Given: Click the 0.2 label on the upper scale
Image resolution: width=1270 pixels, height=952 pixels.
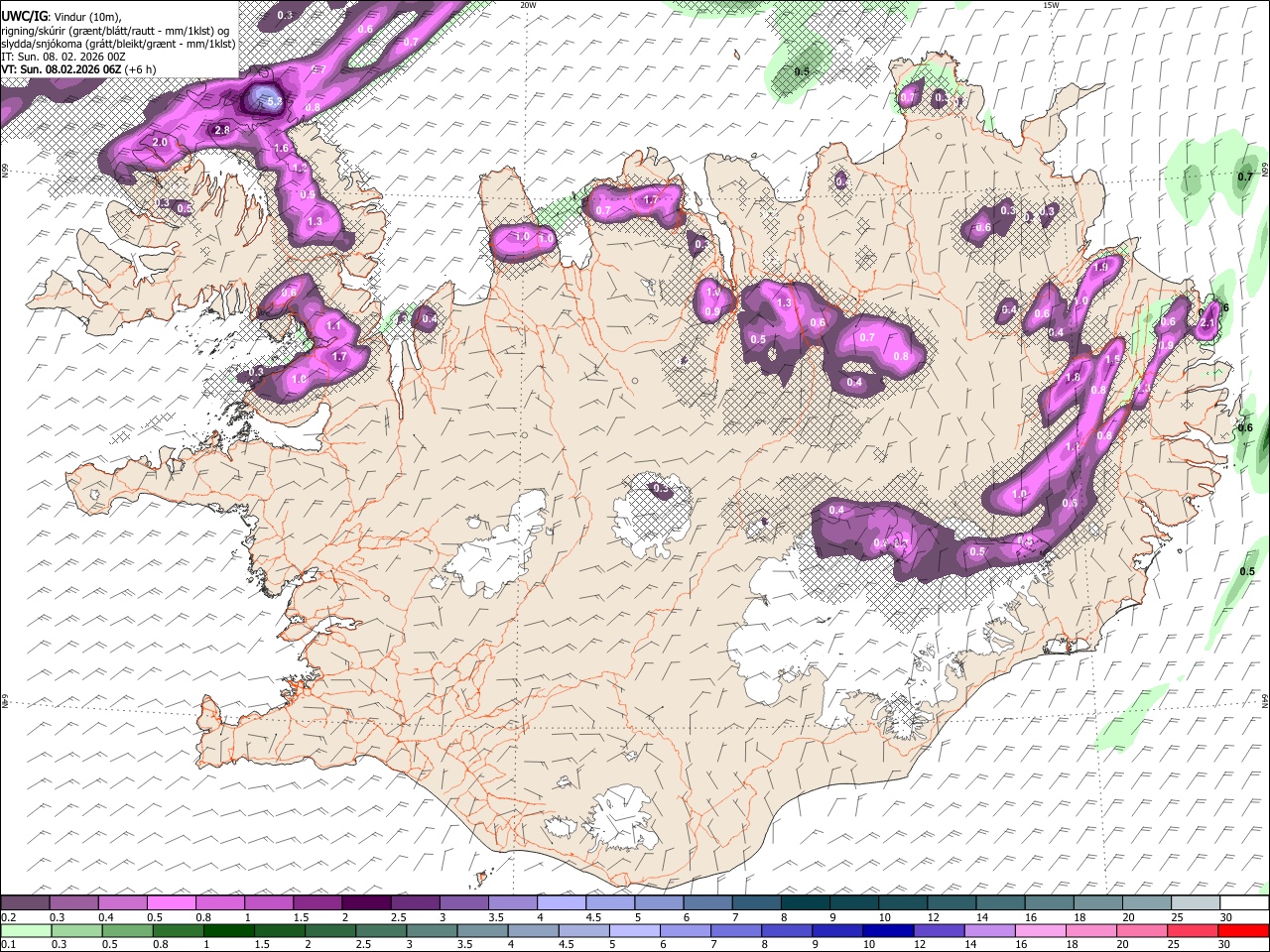Looking at the screenshot, I should (x=8, y=917).
